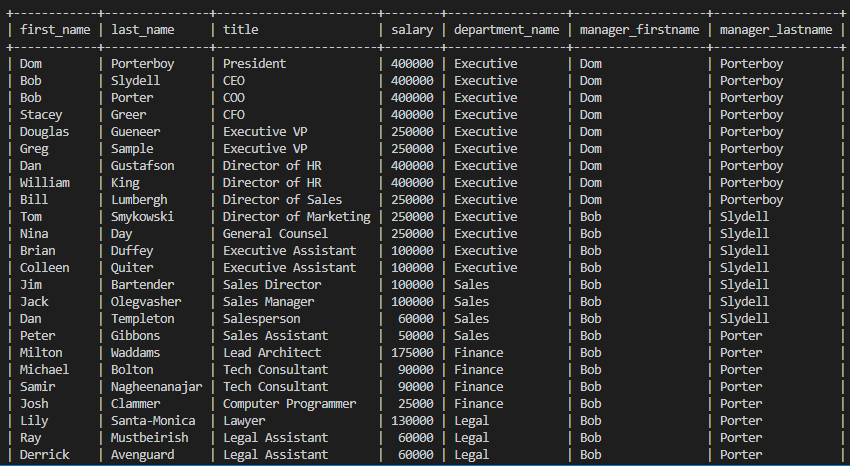Click the last name 'Templeton'
This screenshot has height=466, width=850.
pos(143,319)
